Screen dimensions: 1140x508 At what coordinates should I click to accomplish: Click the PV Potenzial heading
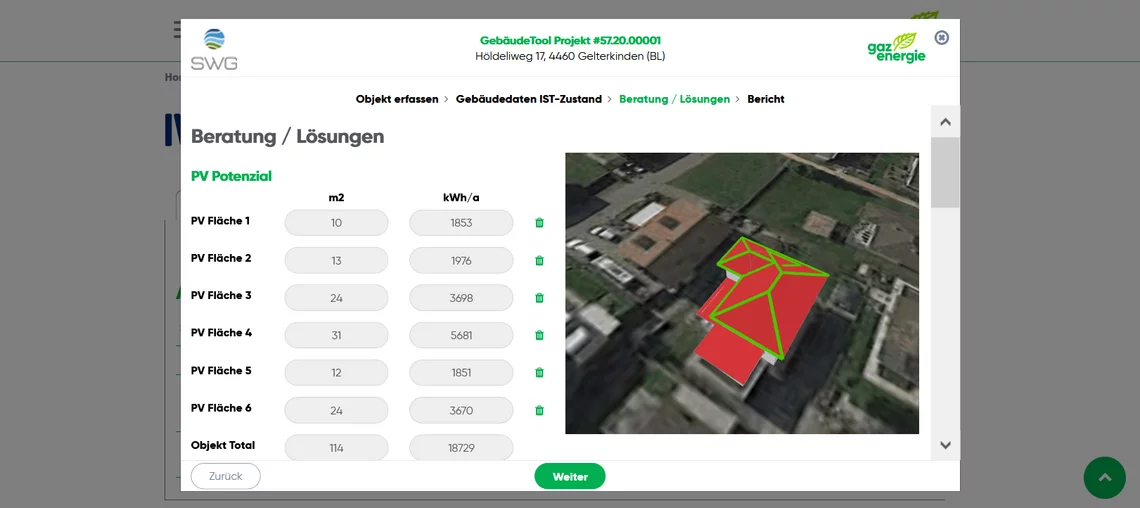231,176
